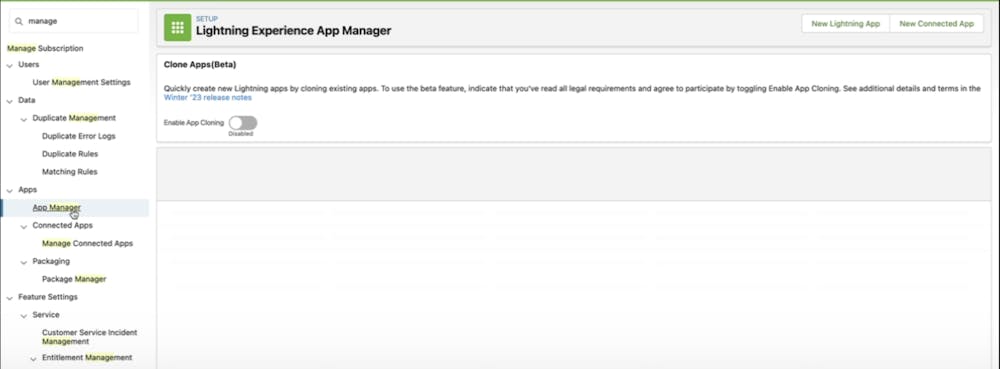Click the New Connected App button
Screen dimensions: 1000x369
click(936, 24)
